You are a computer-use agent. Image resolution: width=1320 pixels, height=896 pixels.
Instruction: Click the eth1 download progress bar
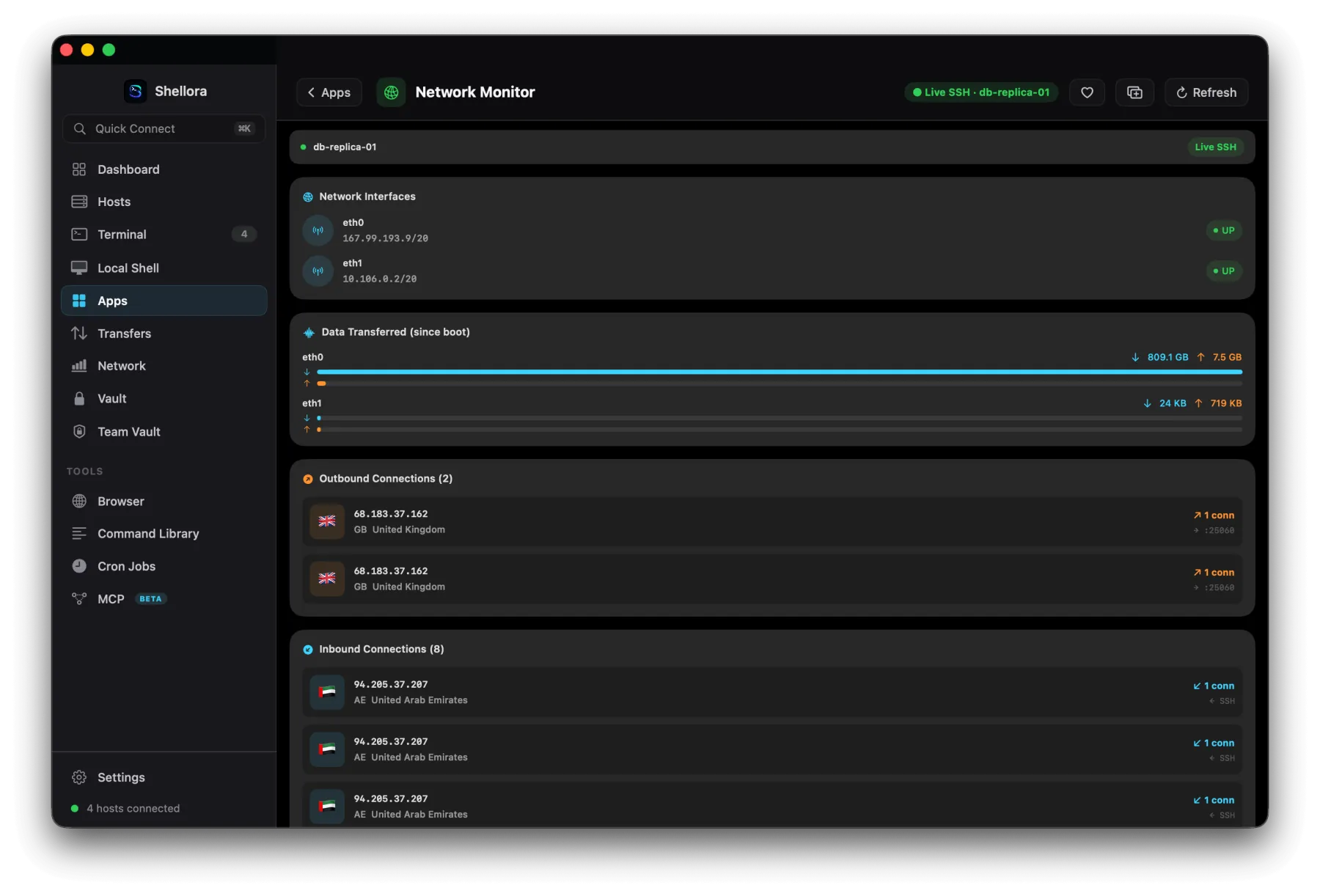click(780, 418)
